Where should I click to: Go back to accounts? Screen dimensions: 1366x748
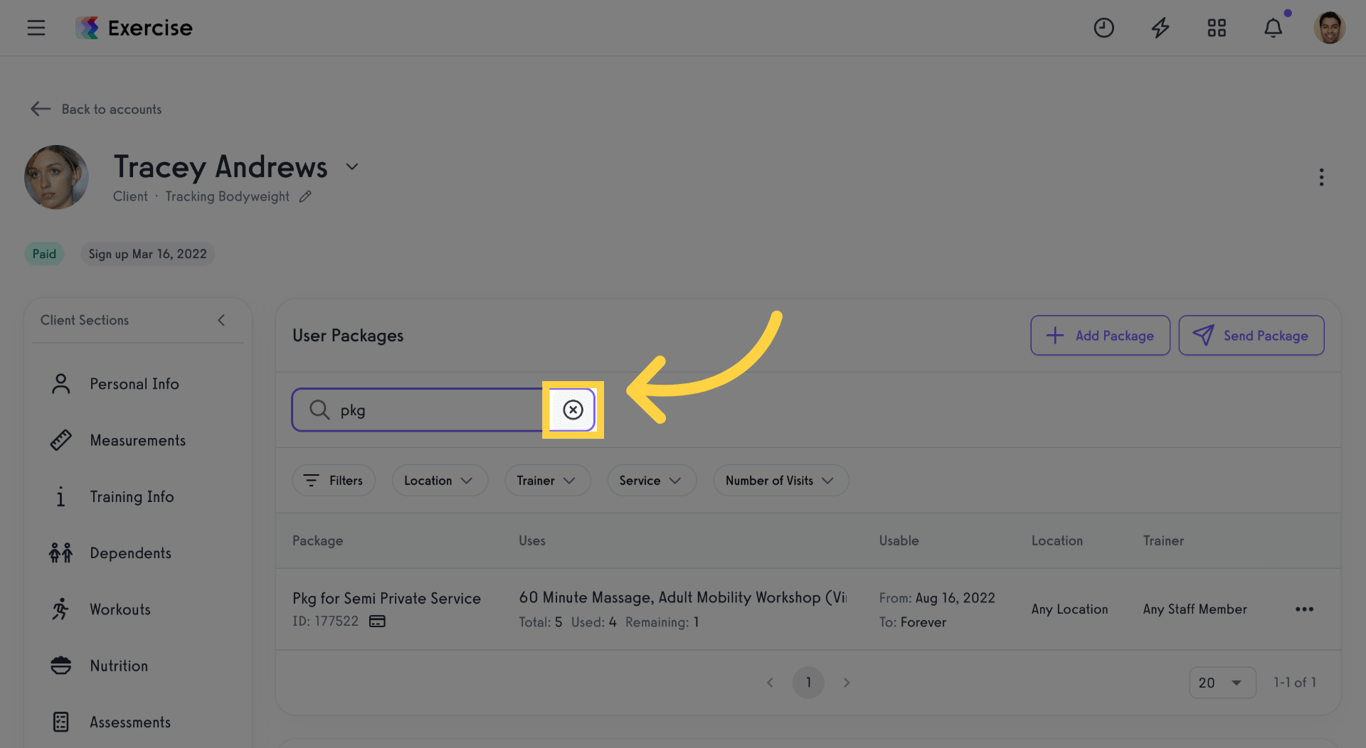(96, 109)
